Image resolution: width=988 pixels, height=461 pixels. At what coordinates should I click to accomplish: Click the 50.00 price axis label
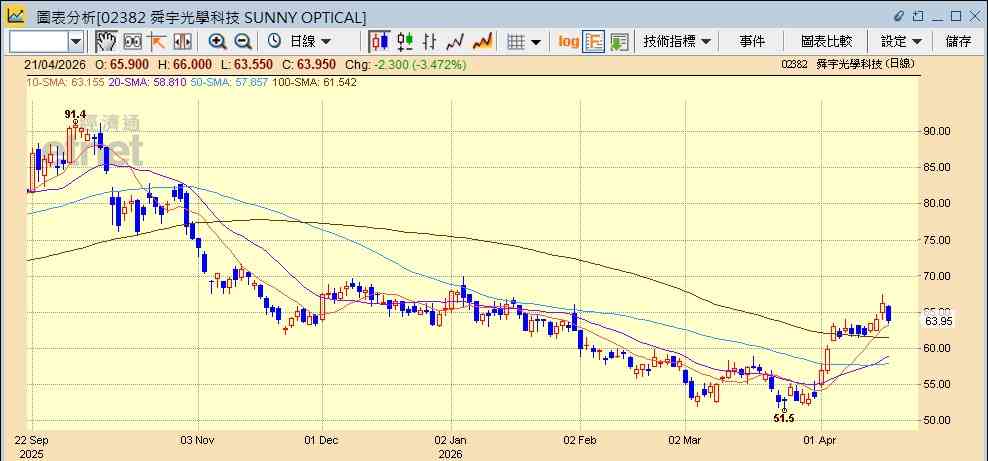938,420
